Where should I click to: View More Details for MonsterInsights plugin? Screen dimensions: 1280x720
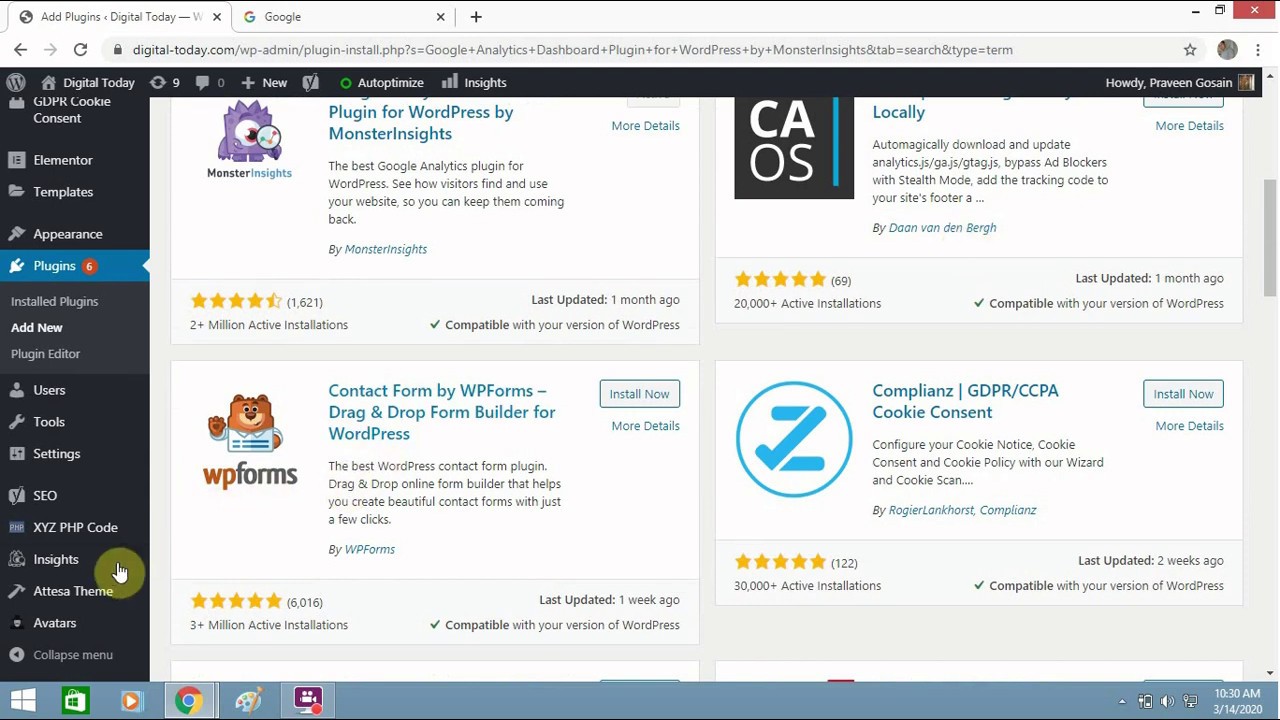click(645, 126)
